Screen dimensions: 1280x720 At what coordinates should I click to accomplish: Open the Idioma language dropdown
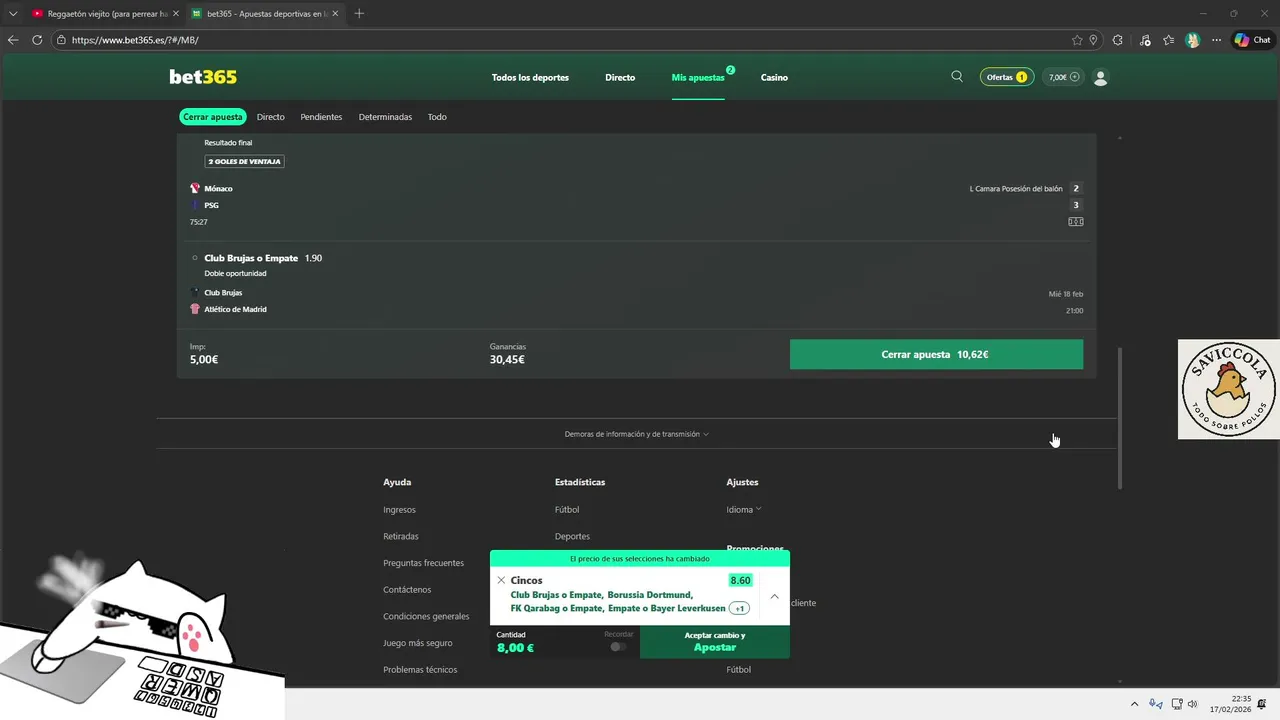(743, 509)
